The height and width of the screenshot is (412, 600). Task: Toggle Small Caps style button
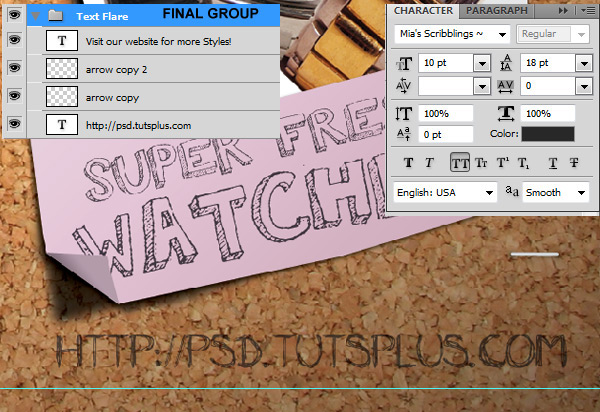tap(481, 163)
